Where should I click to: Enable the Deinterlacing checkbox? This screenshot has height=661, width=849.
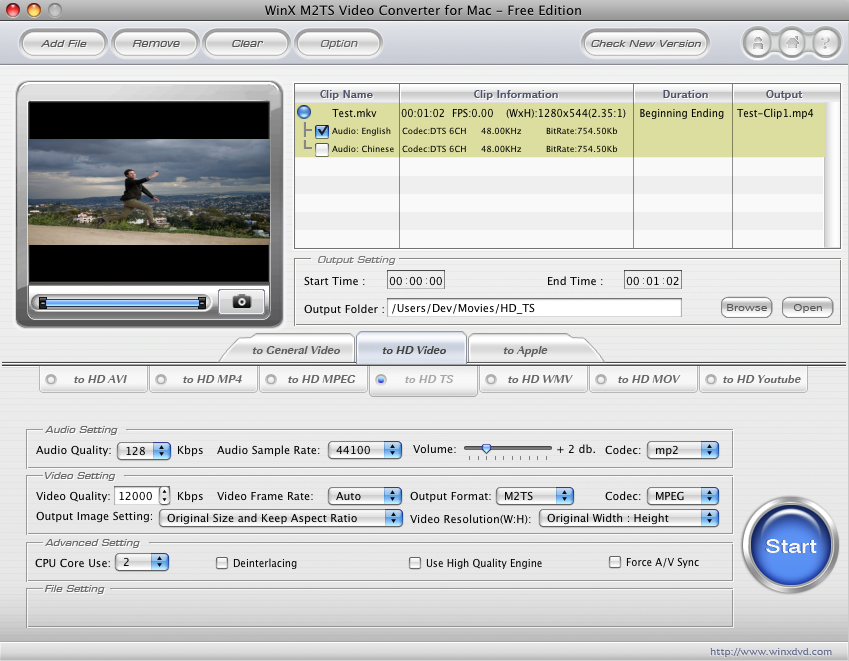pyautogui.click(x=221, y=563)
